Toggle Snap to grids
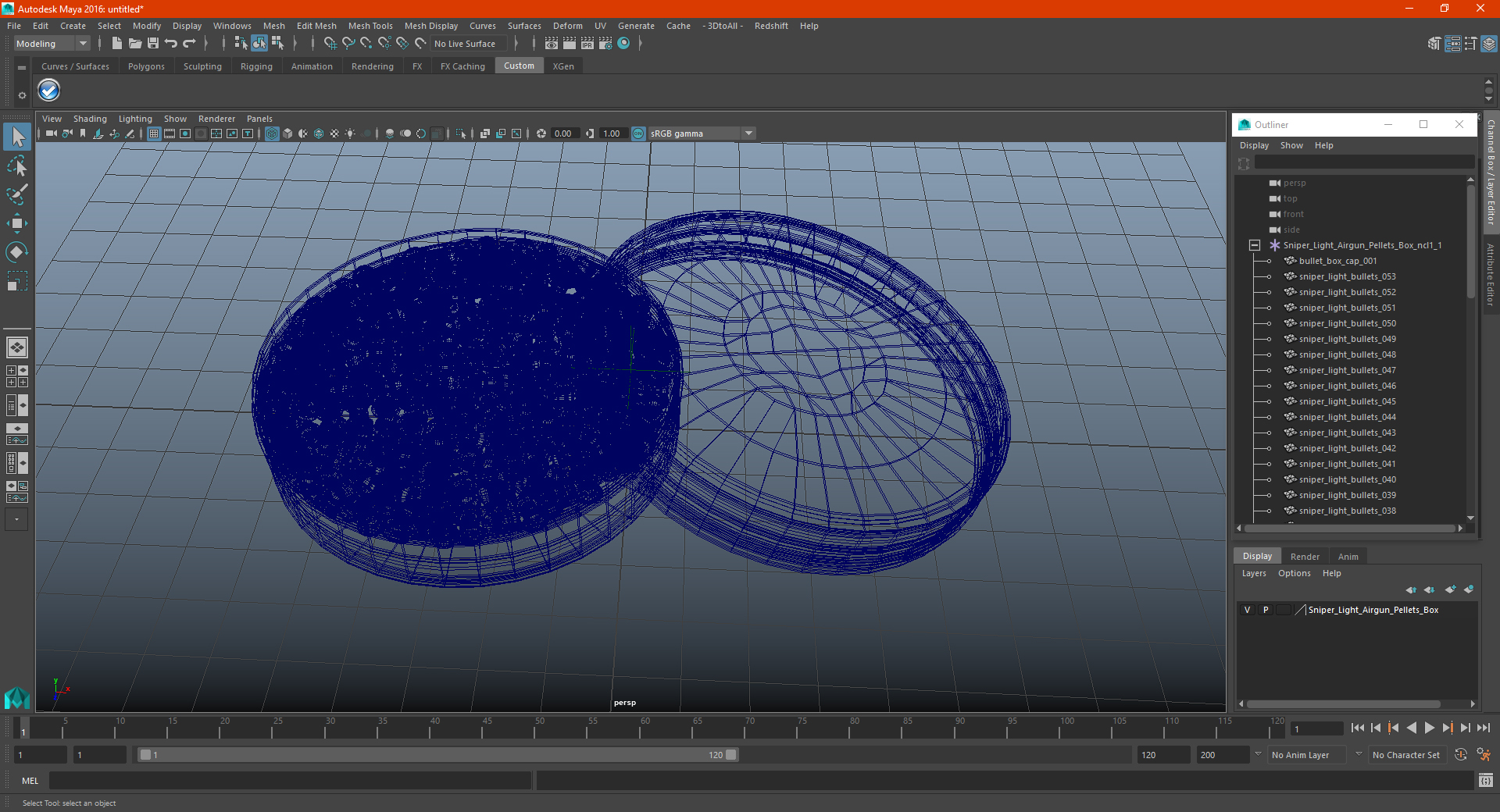The height and width of the screenshot is (812, 1500). (330, 44)
